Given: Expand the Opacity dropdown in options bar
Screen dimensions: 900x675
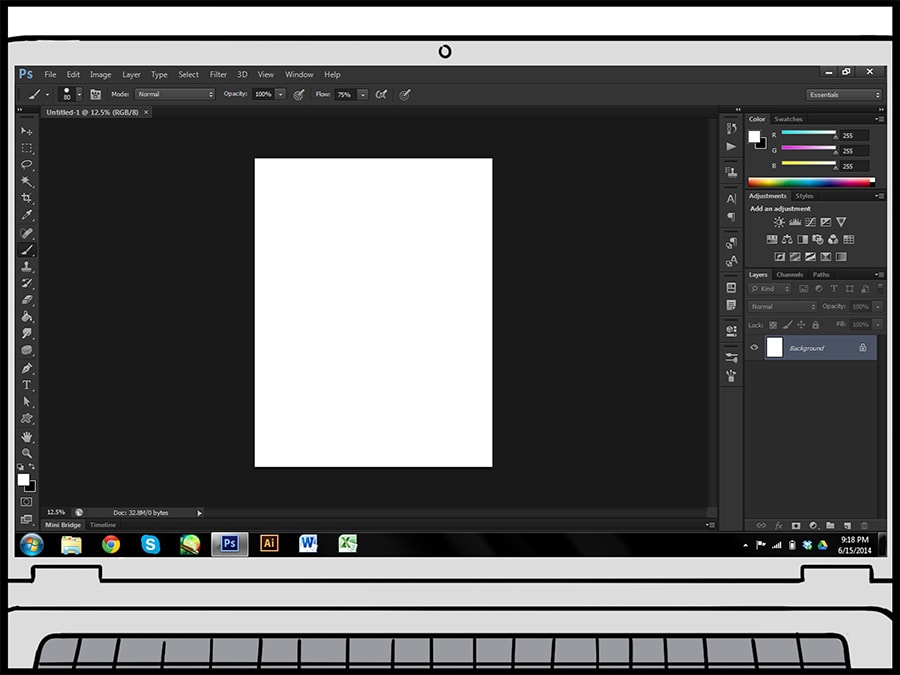Looking at the screenshot, I should [x=280, y=94].
